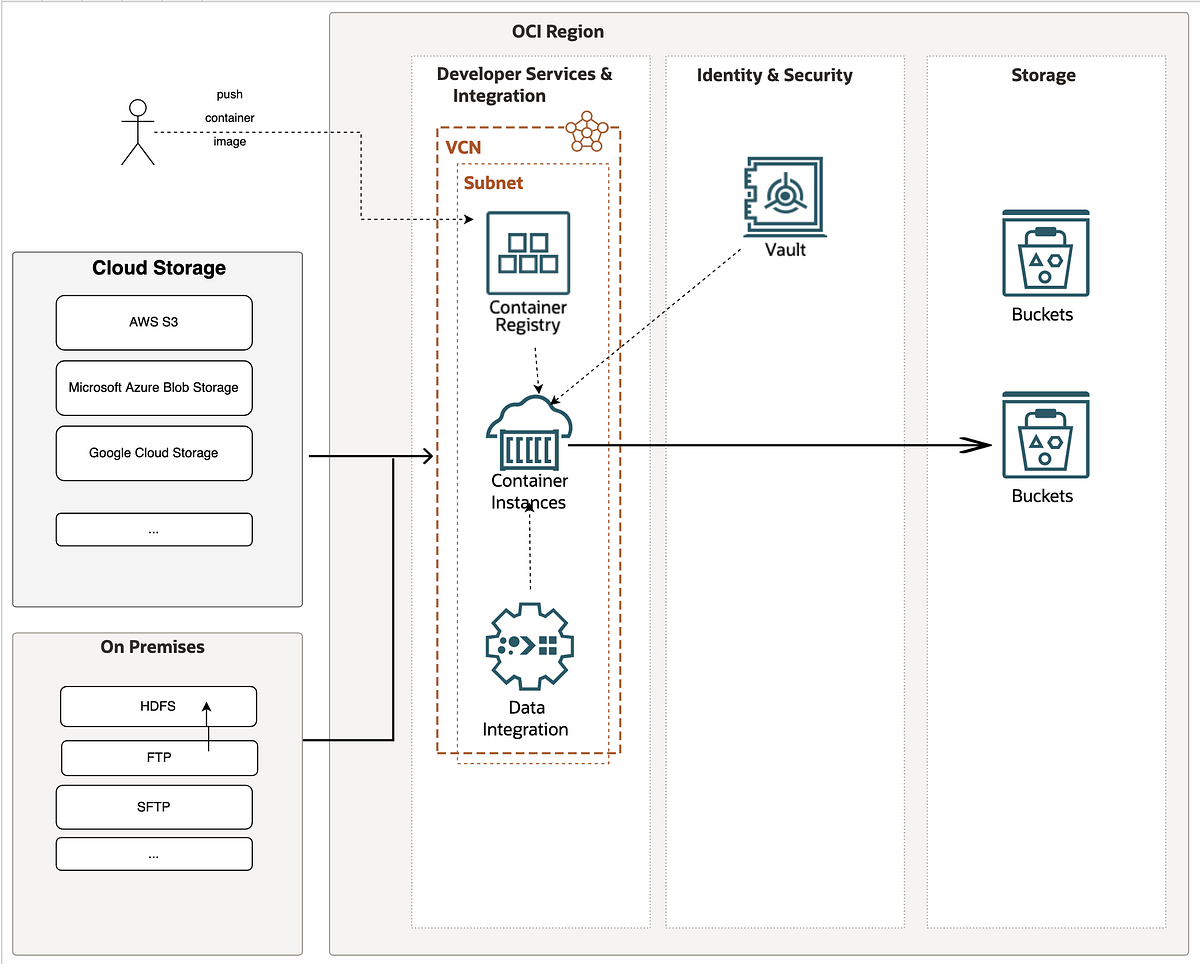Expand the Cloud Storage ellipsis item

pyautogui.click(x=154, y=529)
